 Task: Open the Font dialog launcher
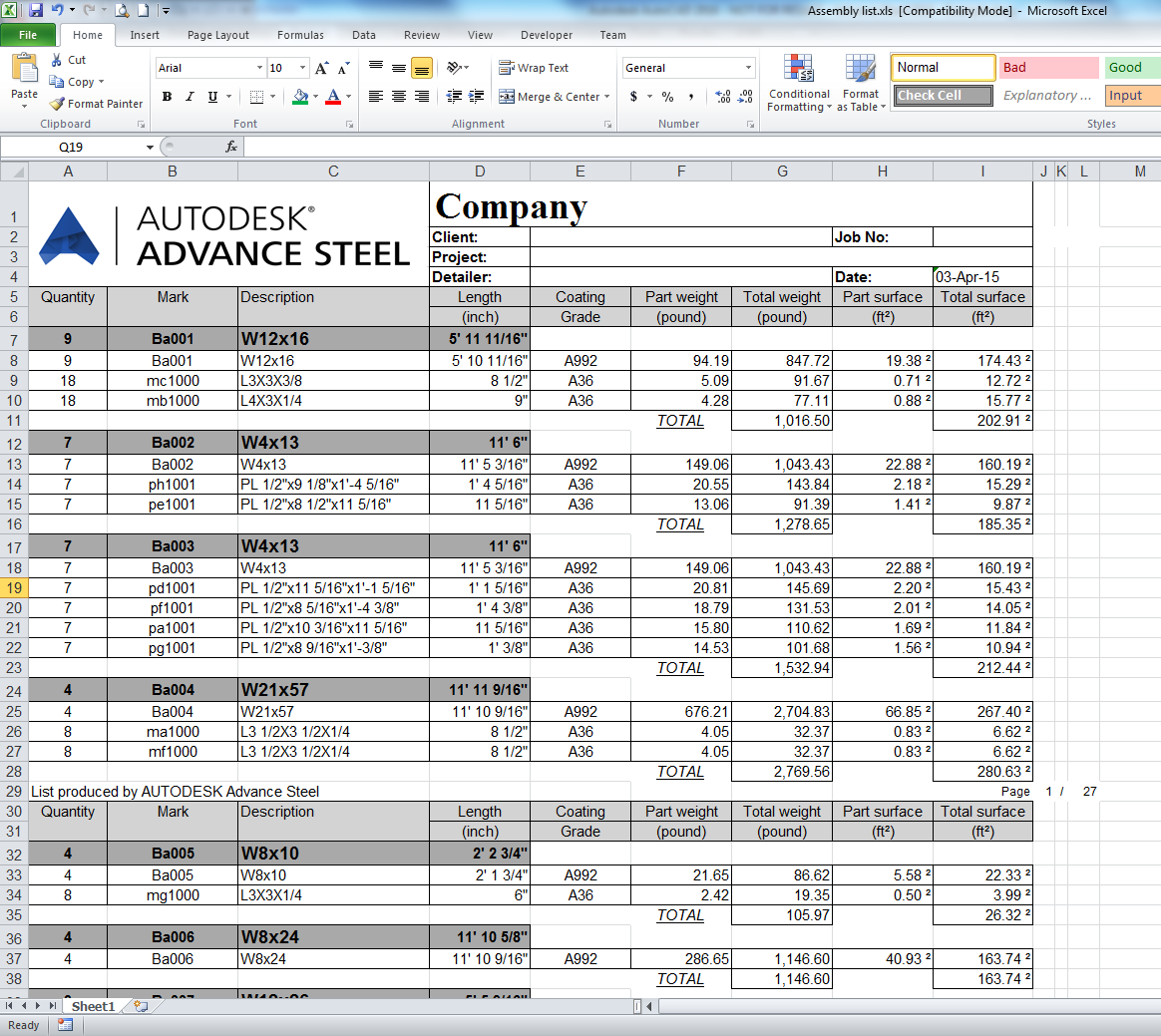pos(349,125)
